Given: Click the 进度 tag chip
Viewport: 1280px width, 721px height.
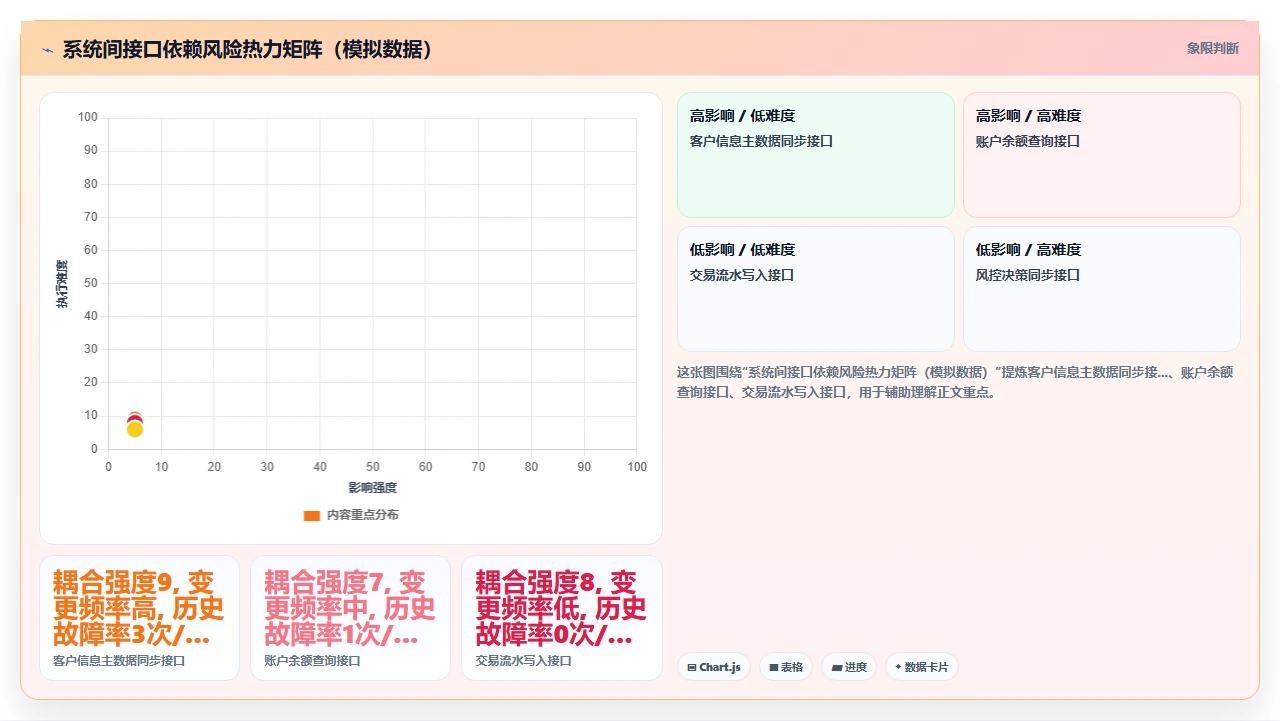Looking at the screenshot, I should pyautogui.click(x=849, y=667).
